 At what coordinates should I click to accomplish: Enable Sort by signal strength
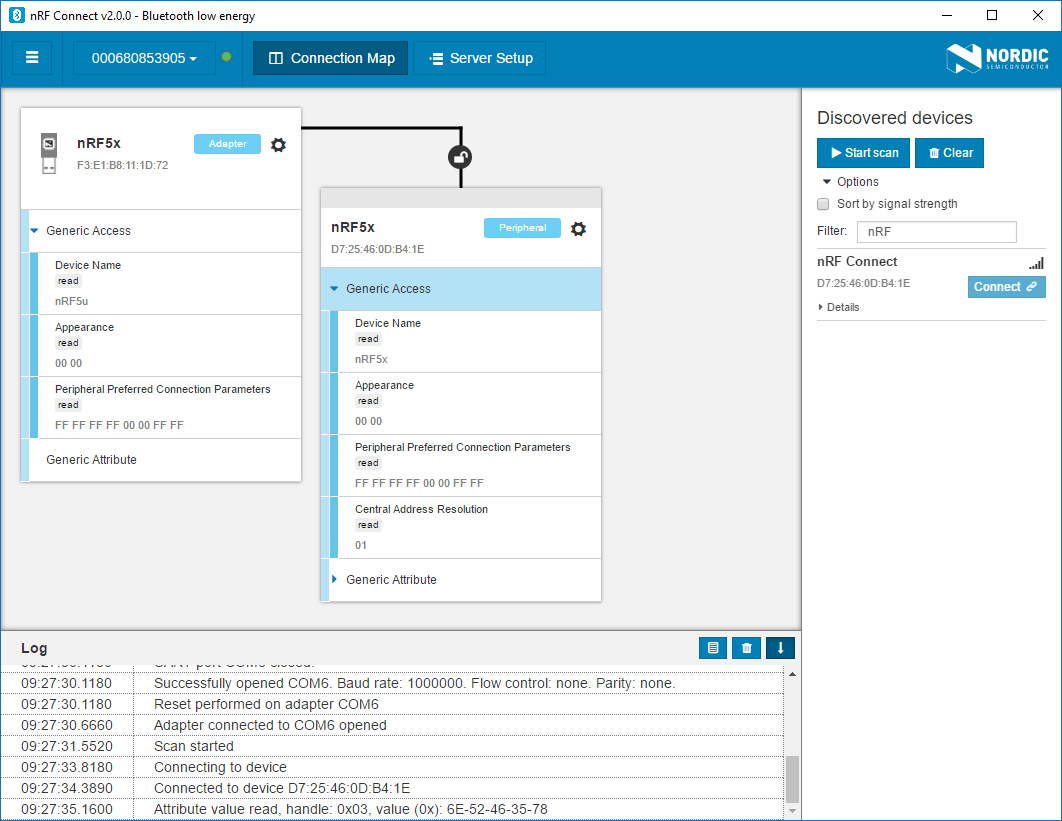coord(823,204)
